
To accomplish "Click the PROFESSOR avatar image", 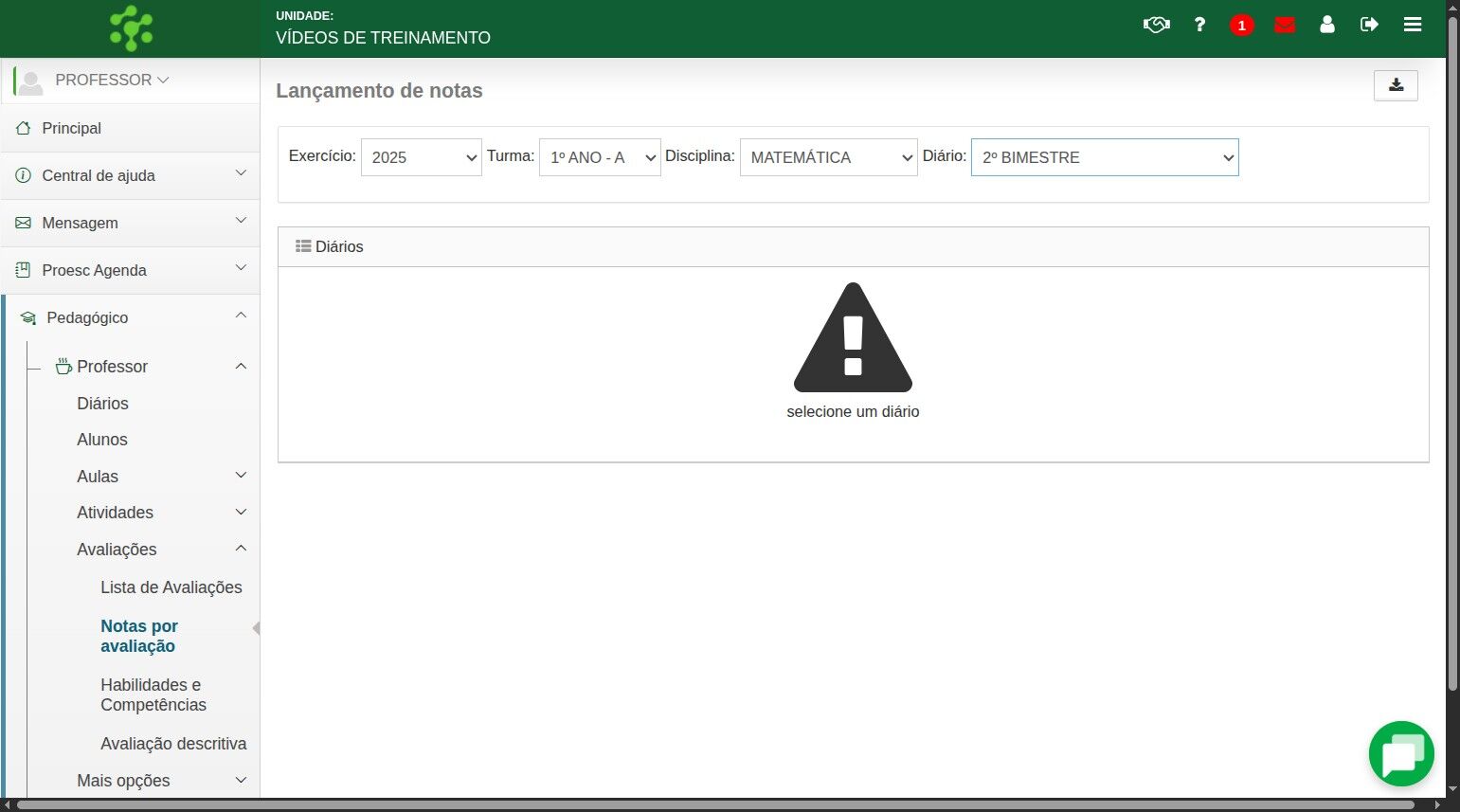I will tap(30, 81).
